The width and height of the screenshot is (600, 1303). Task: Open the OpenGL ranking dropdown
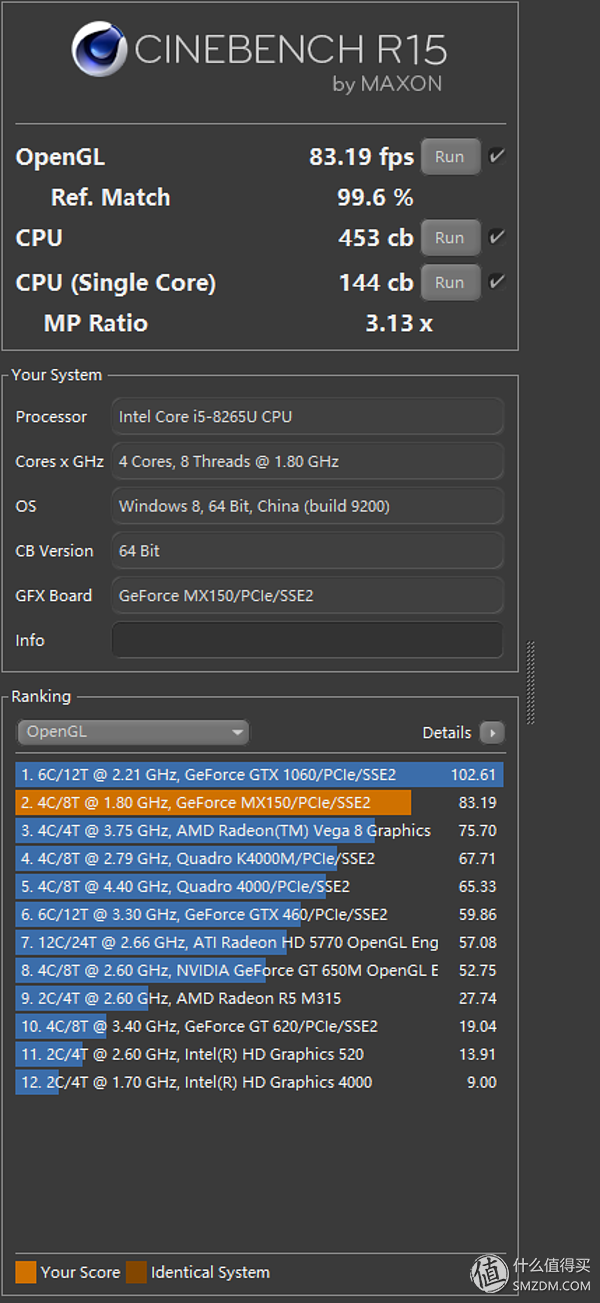pyautogui.click(x=133, y=732)
